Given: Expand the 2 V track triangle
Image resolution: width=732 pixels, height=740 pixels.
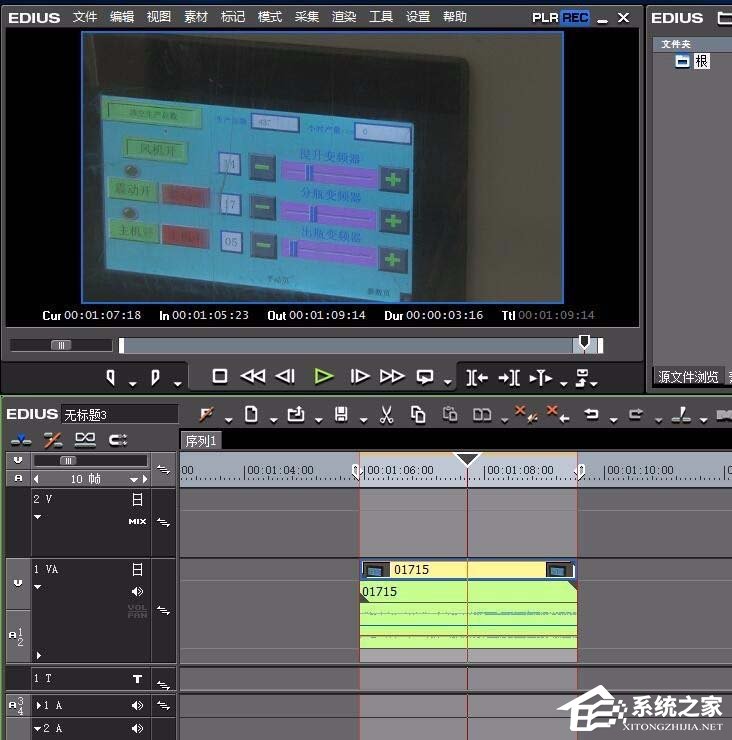Looking at the screenshot, I should (x=38, y=517).
